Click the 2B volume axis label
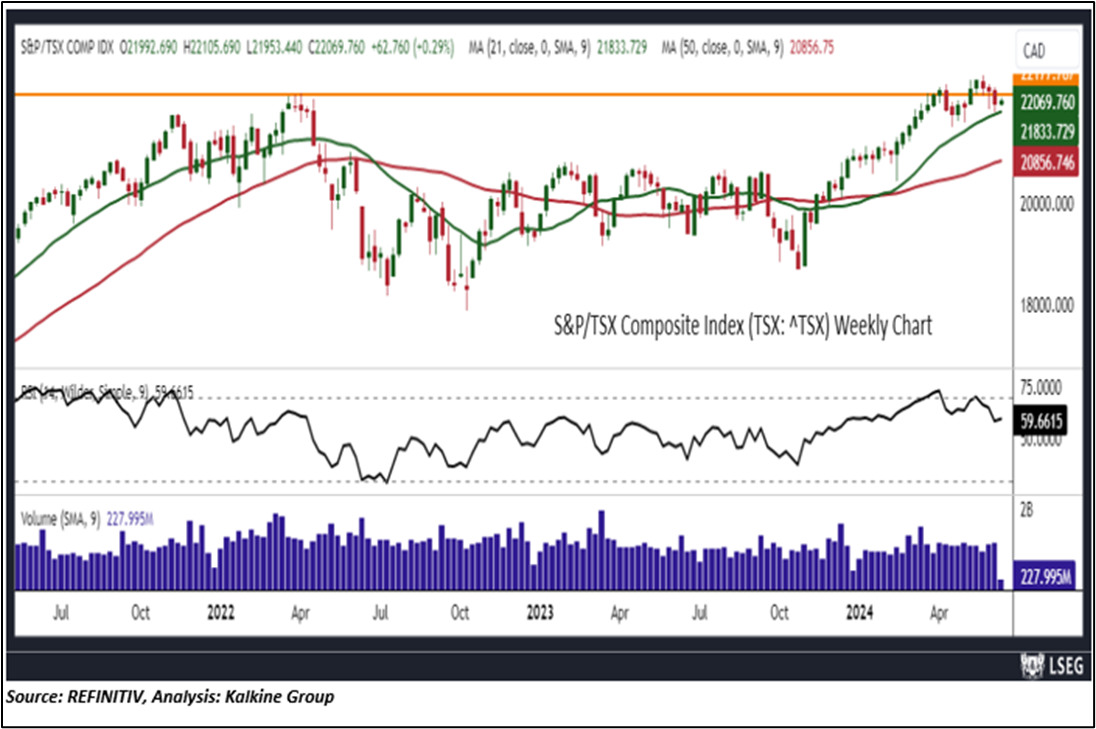 (1026, 510)
